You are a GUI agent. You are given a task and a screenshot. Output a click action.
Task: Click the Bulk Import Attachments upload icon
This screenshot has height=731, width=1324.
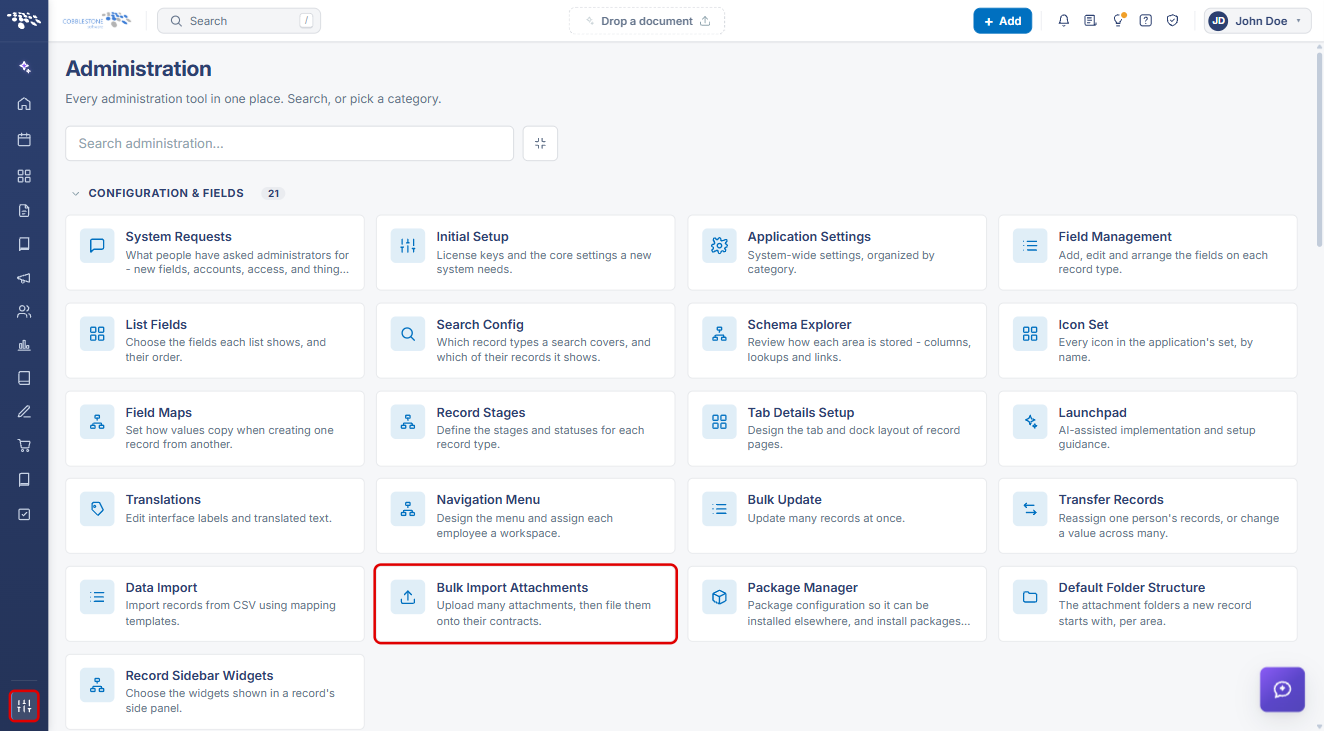(x=408, y=597)
